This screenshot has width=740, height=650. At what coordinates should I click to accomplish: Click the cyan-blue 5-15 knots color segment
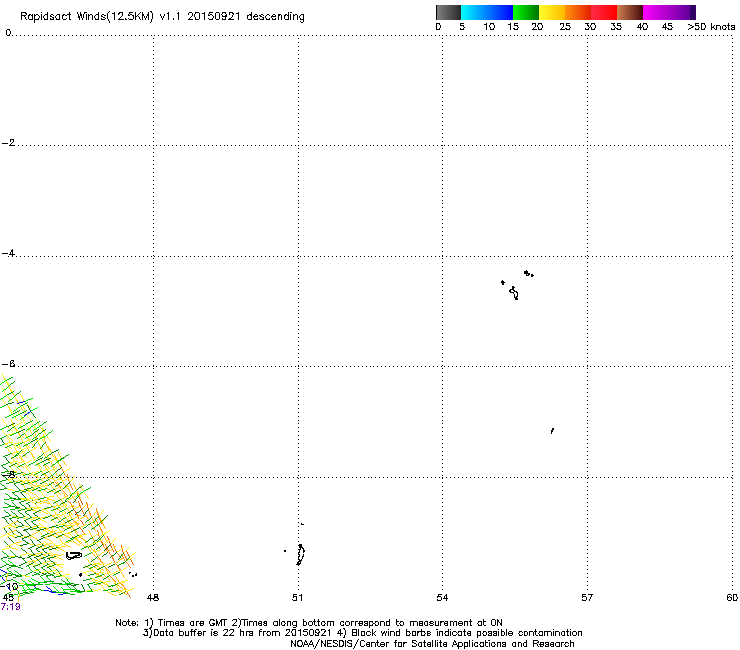click(487, 12)
